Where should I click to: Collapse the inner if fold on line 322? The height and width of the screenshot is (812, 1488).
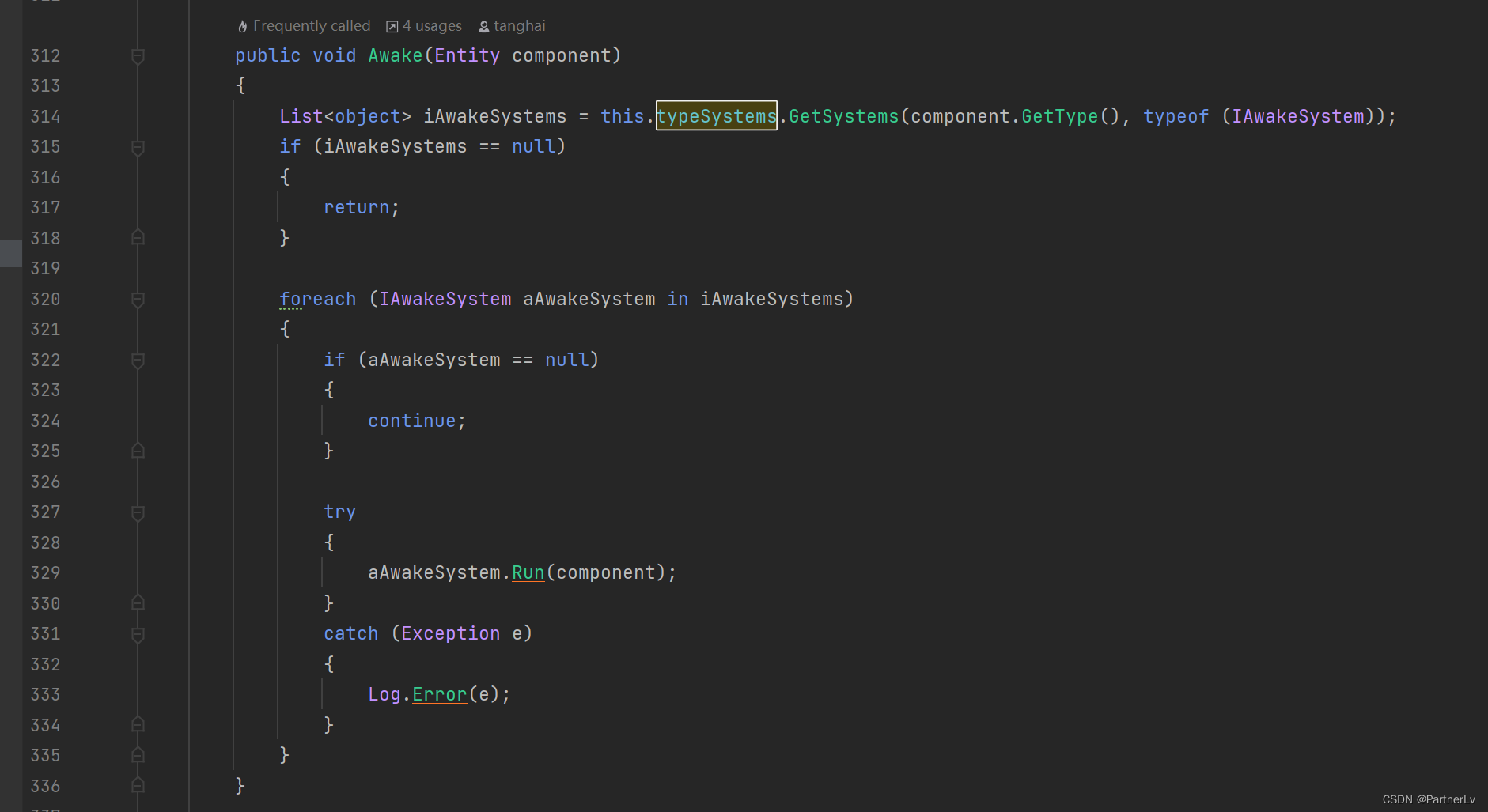(x=138, y=361)
